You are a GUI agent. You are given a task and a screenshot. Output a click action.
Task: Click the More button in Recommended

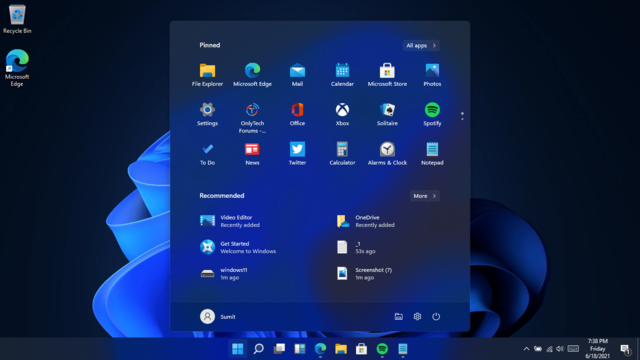pos(424,196)
